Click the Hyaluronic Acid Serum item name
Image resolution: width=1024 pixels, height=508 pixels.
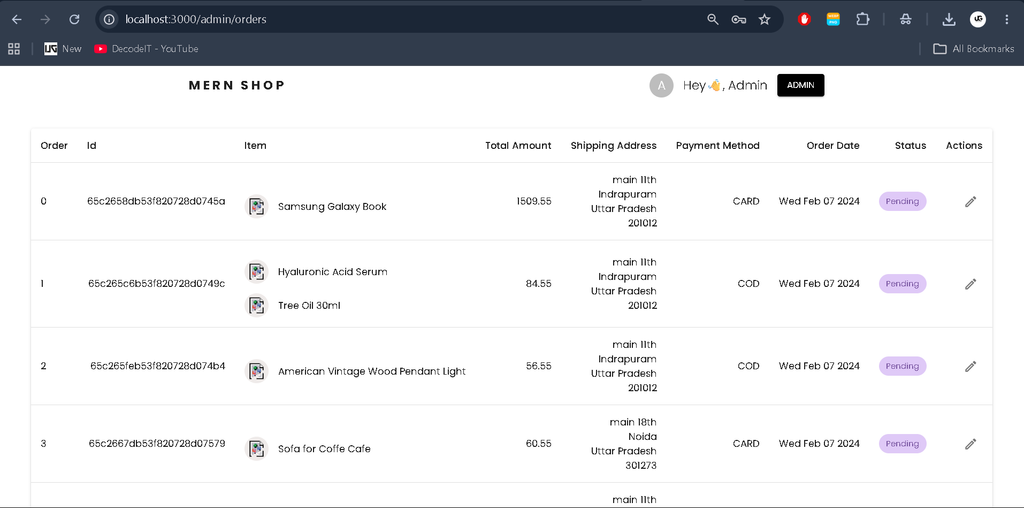(x=332, y=272)
